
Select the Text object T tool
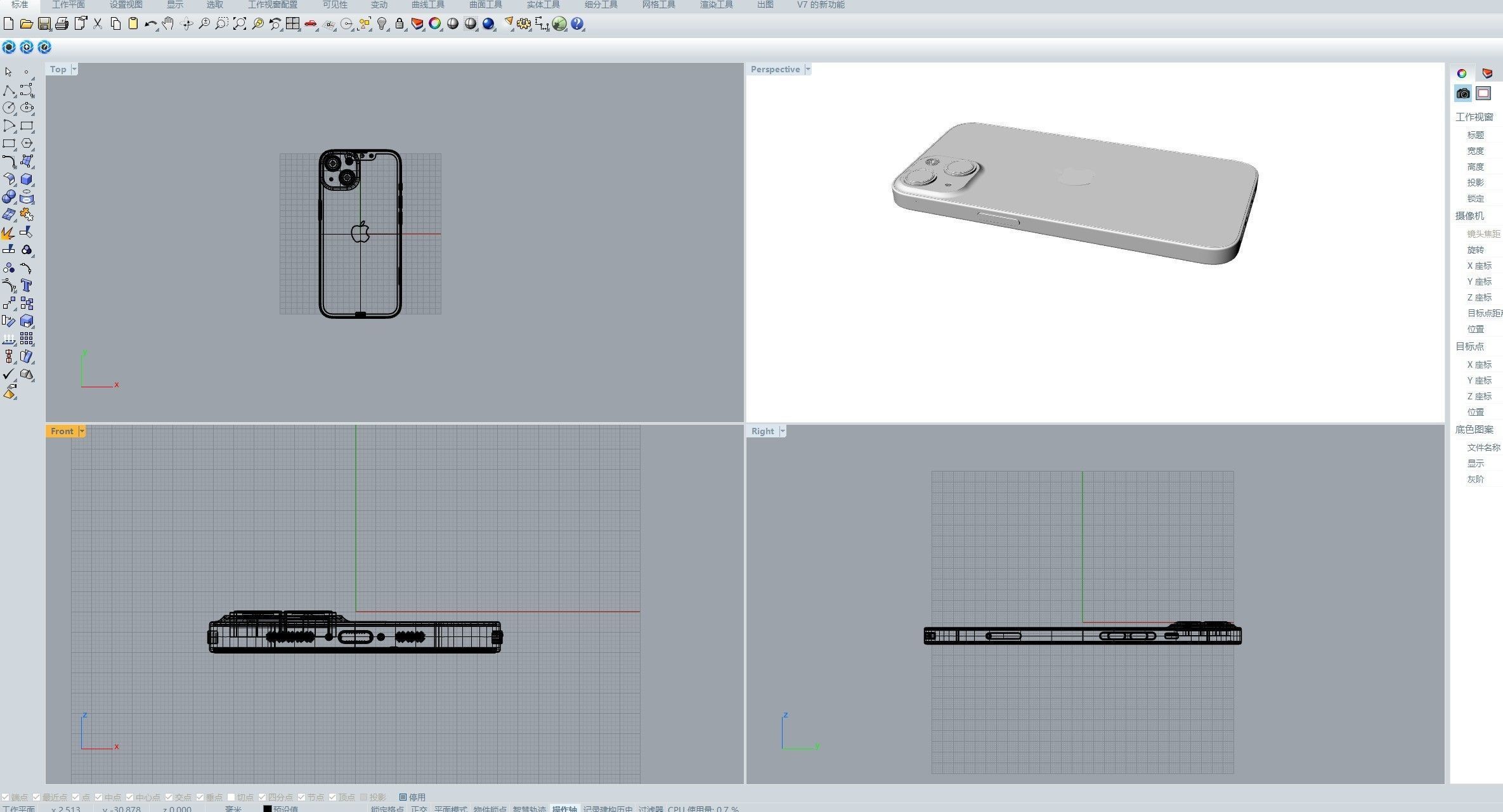tap(27, 286)
